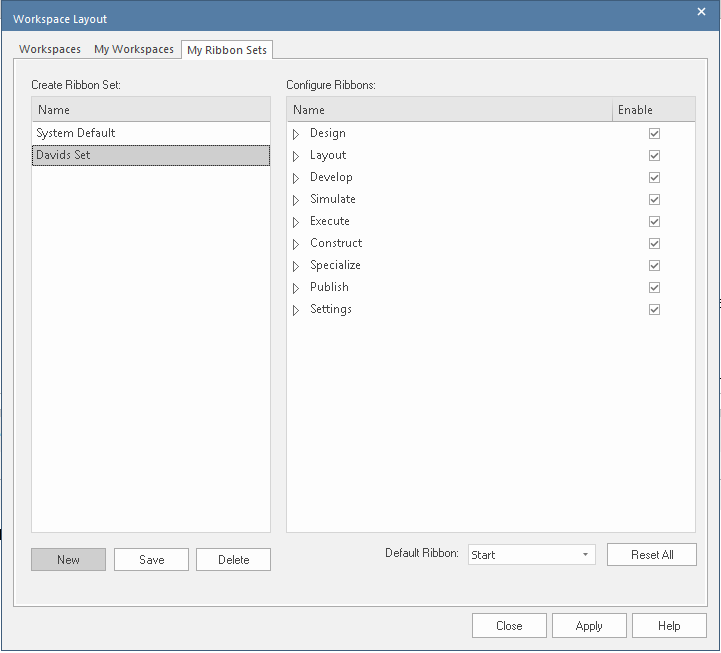Close the Workspace Layout dialog via X
The height and width of the screenshot is (653, 721).
(701, 12)
